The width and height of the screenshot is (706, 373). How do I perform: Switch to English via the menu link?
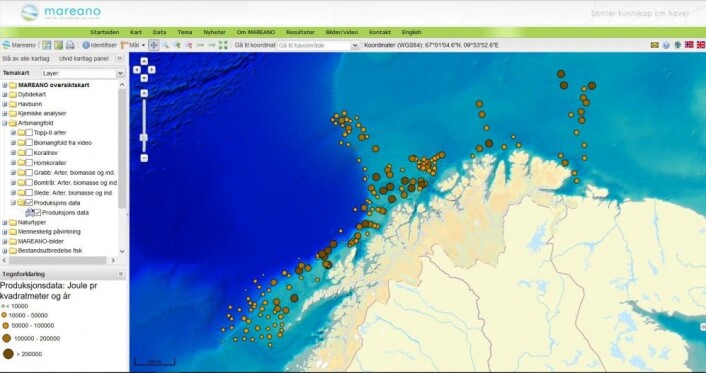pos(412,32)
